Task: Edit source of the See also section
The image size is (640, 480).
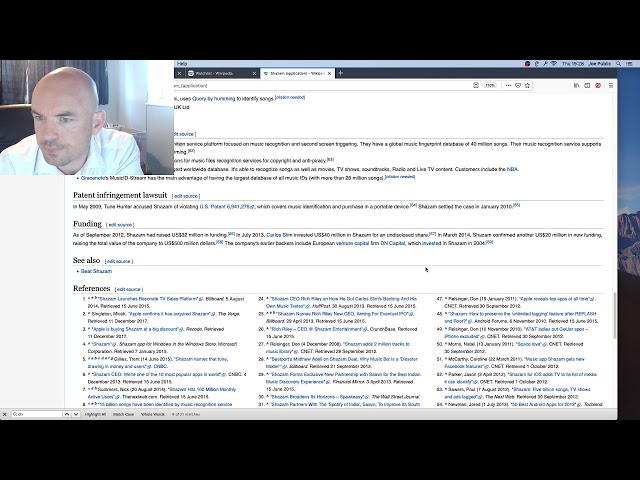Action: 119,261
